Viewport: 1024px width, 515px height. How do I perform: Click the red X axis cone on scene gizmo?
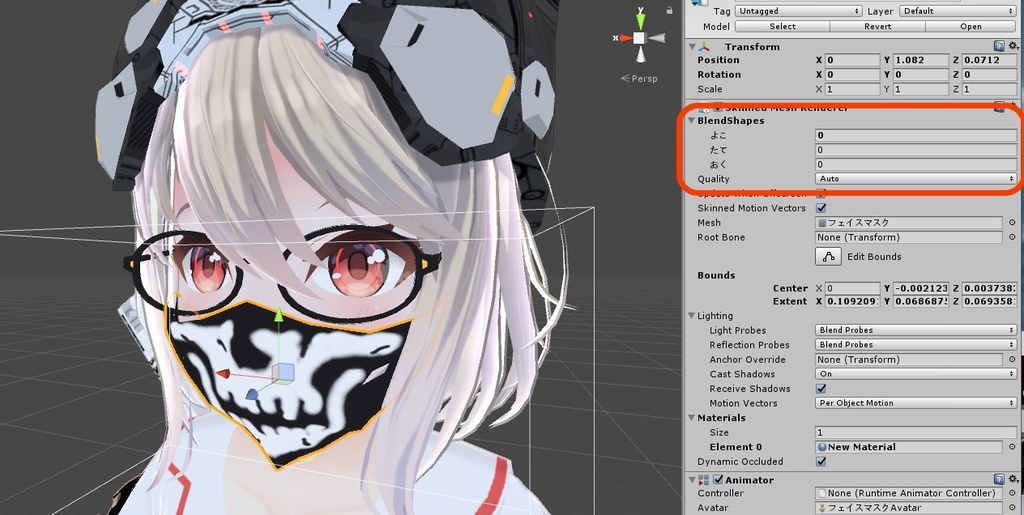coord(625,38)
